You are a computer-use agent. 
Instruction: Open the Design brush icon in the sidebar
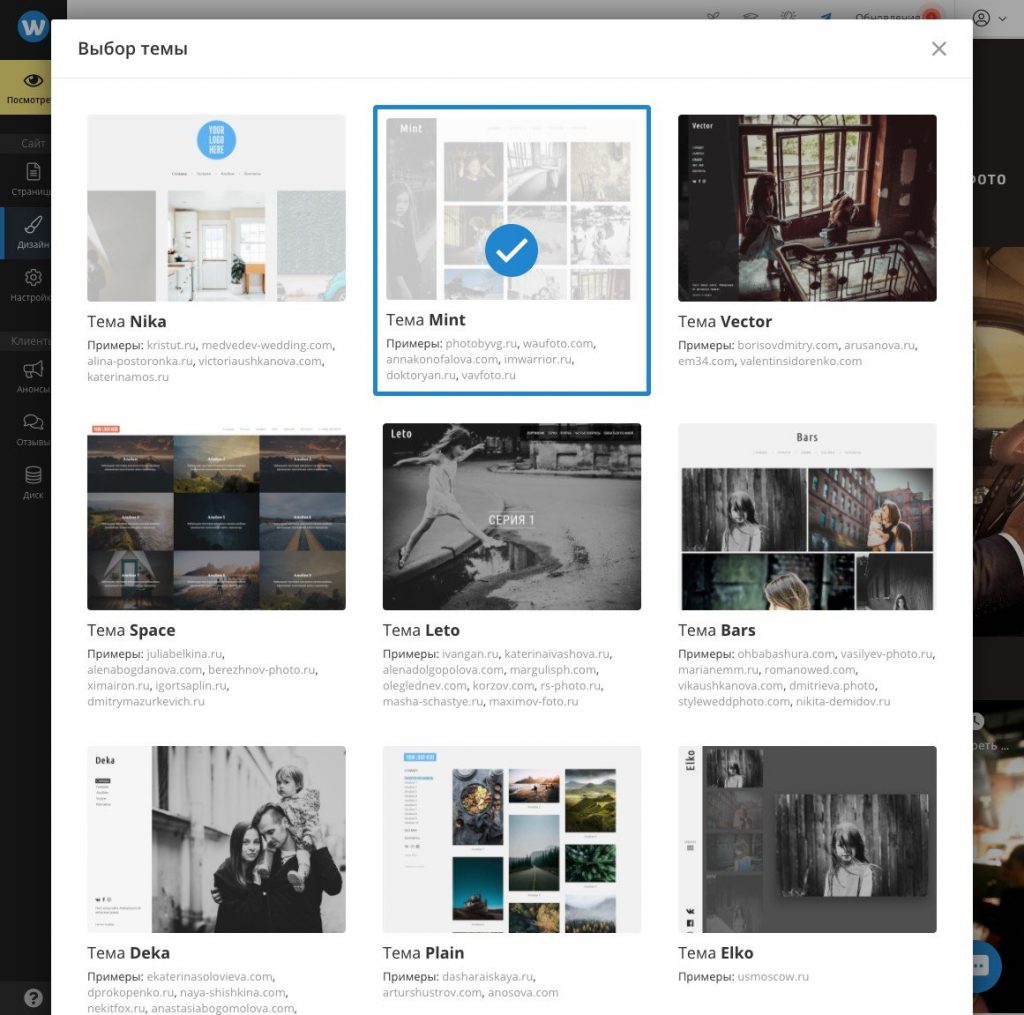click(x=33, y=225)
